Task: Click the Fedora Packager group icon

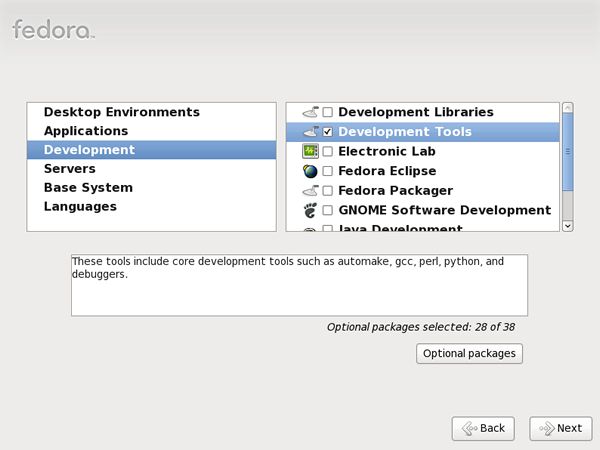Action: click(x=310, y=191)
